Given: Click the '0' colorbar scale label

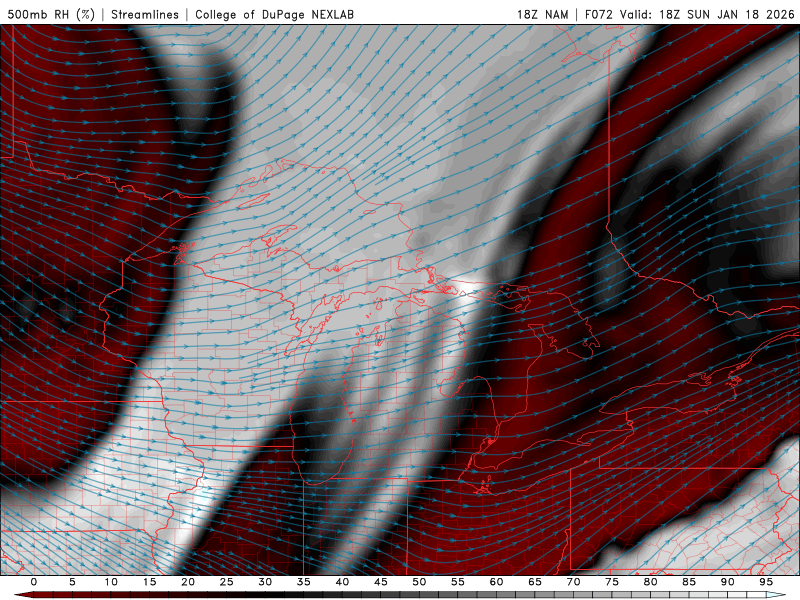Looking at the screenshot, I should pos(34,582).
